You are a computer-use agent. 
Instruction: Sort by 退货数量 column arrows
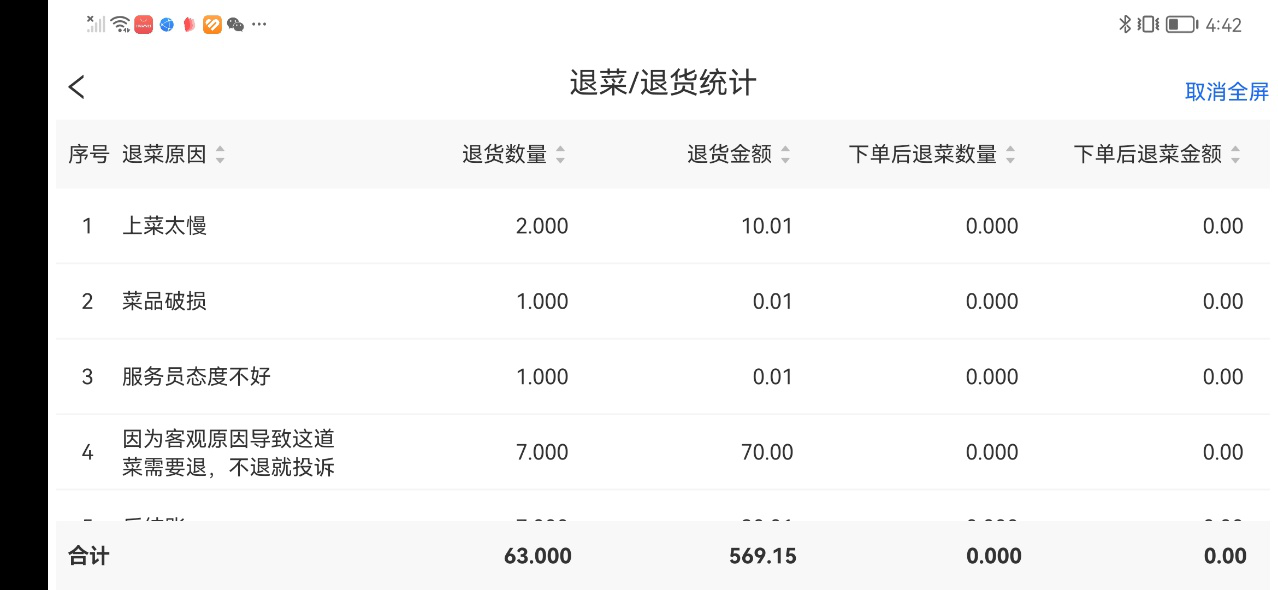(x=560, y=155)
